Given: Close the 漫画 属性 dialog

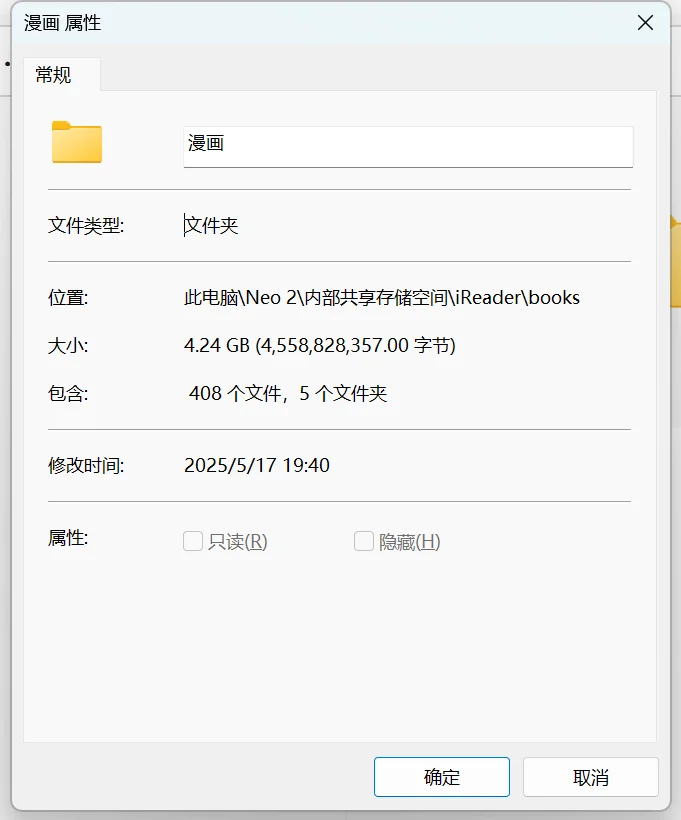Looking at the screenshot, I should [x=645, y=23].
